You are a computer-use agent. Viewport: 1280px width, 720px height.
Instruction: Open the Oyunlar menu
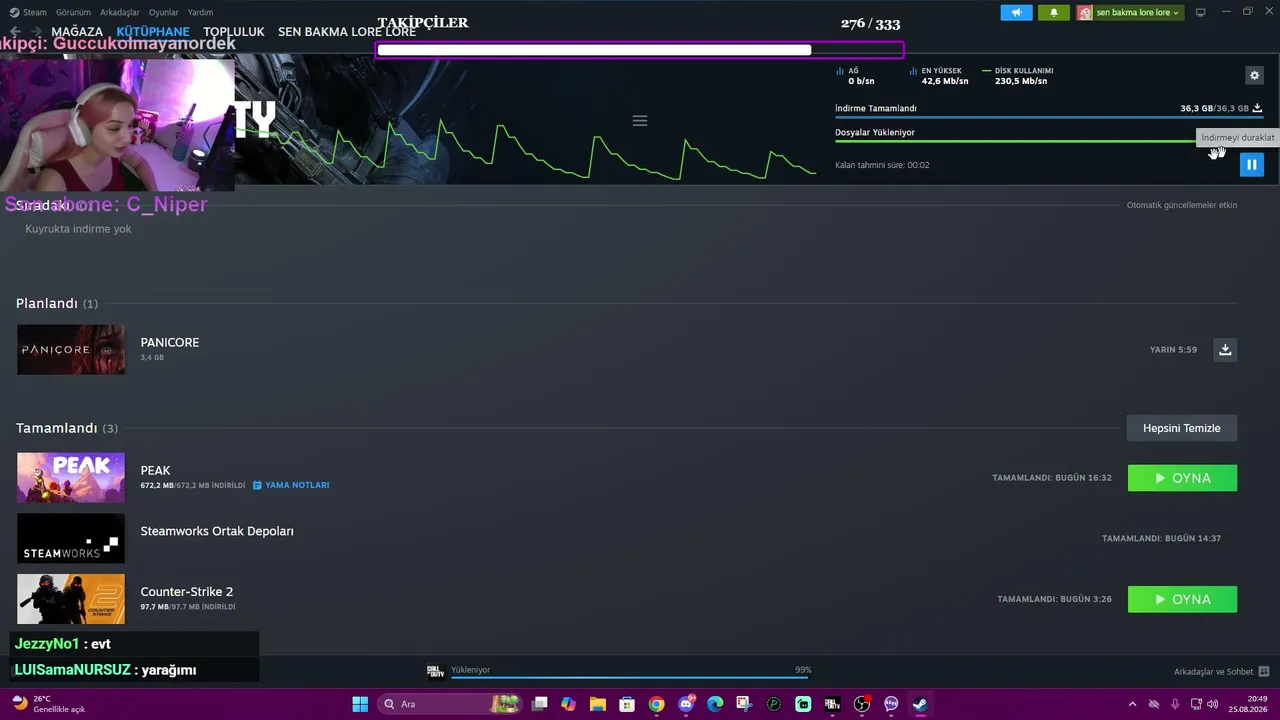coord(164,12)
